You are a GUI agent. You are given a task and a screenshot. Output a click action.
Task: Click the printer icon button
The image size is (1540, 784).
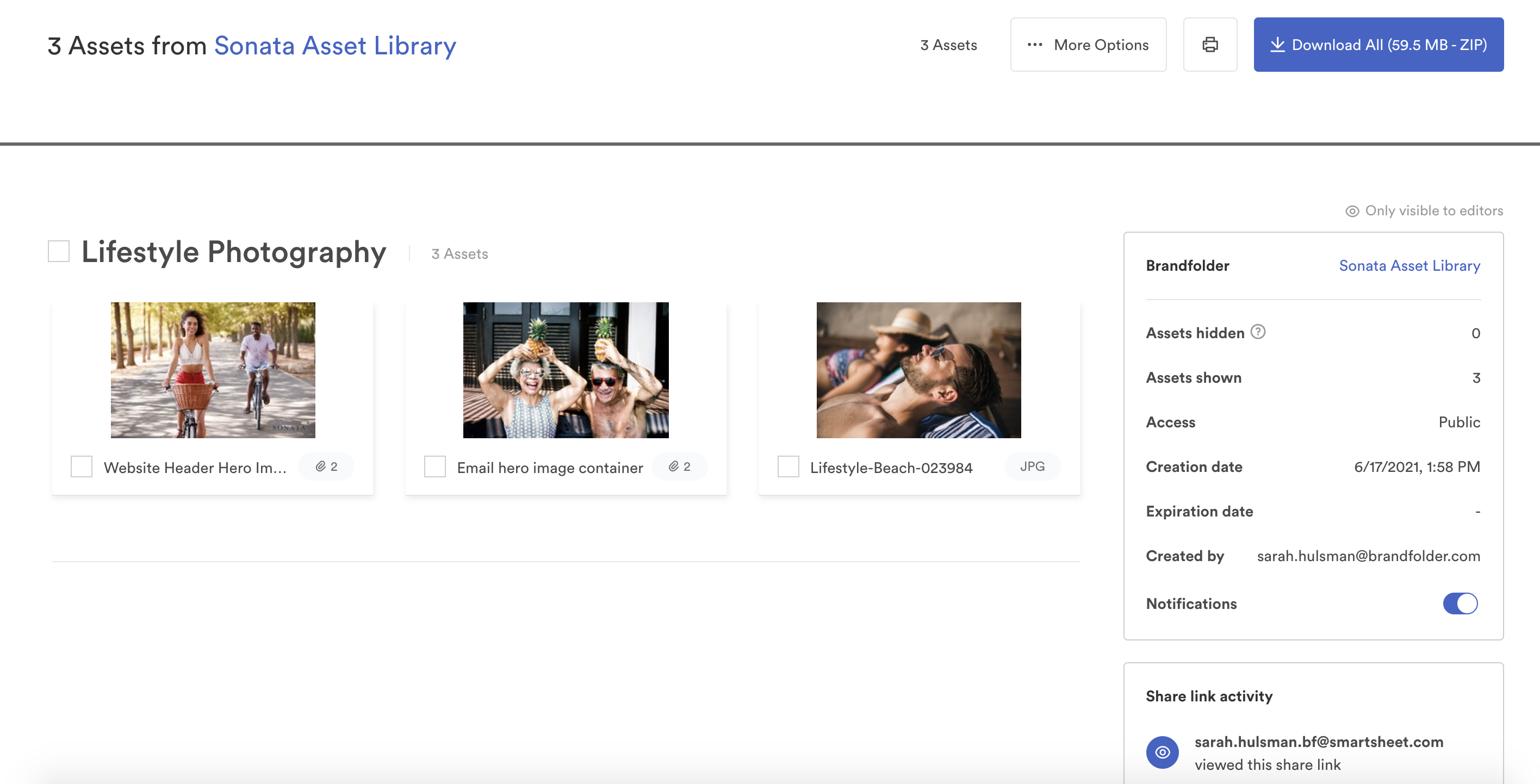click(1210, 45)
